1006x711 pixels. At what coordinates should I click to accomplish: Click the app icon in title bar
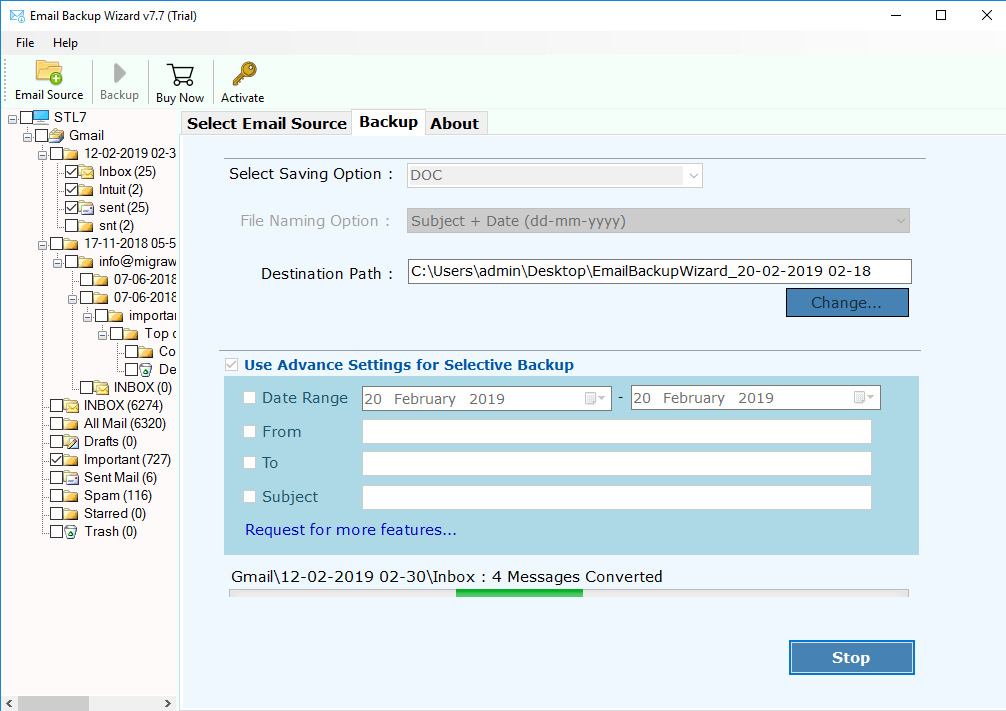coord(17,15)
